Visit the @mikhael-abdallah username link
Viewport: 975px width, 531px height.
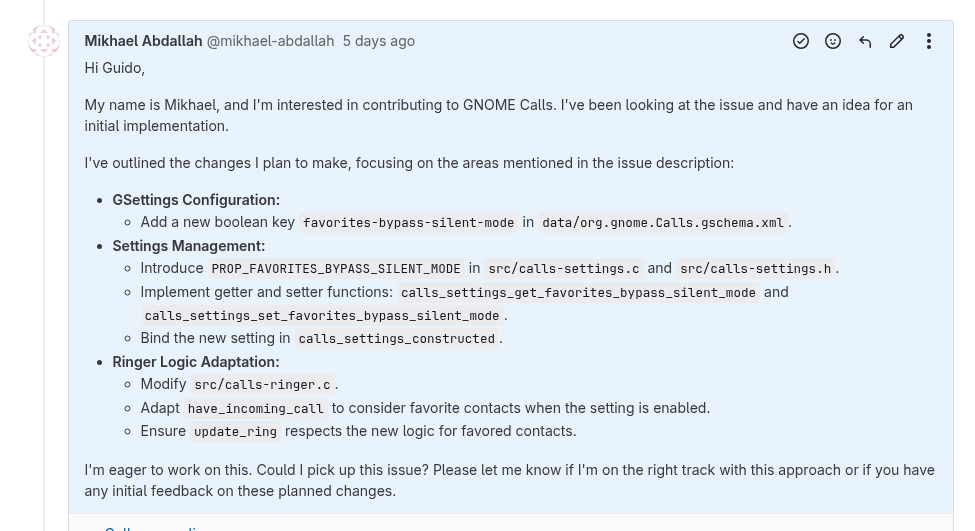pyautogui.click(x=270, y=41)
